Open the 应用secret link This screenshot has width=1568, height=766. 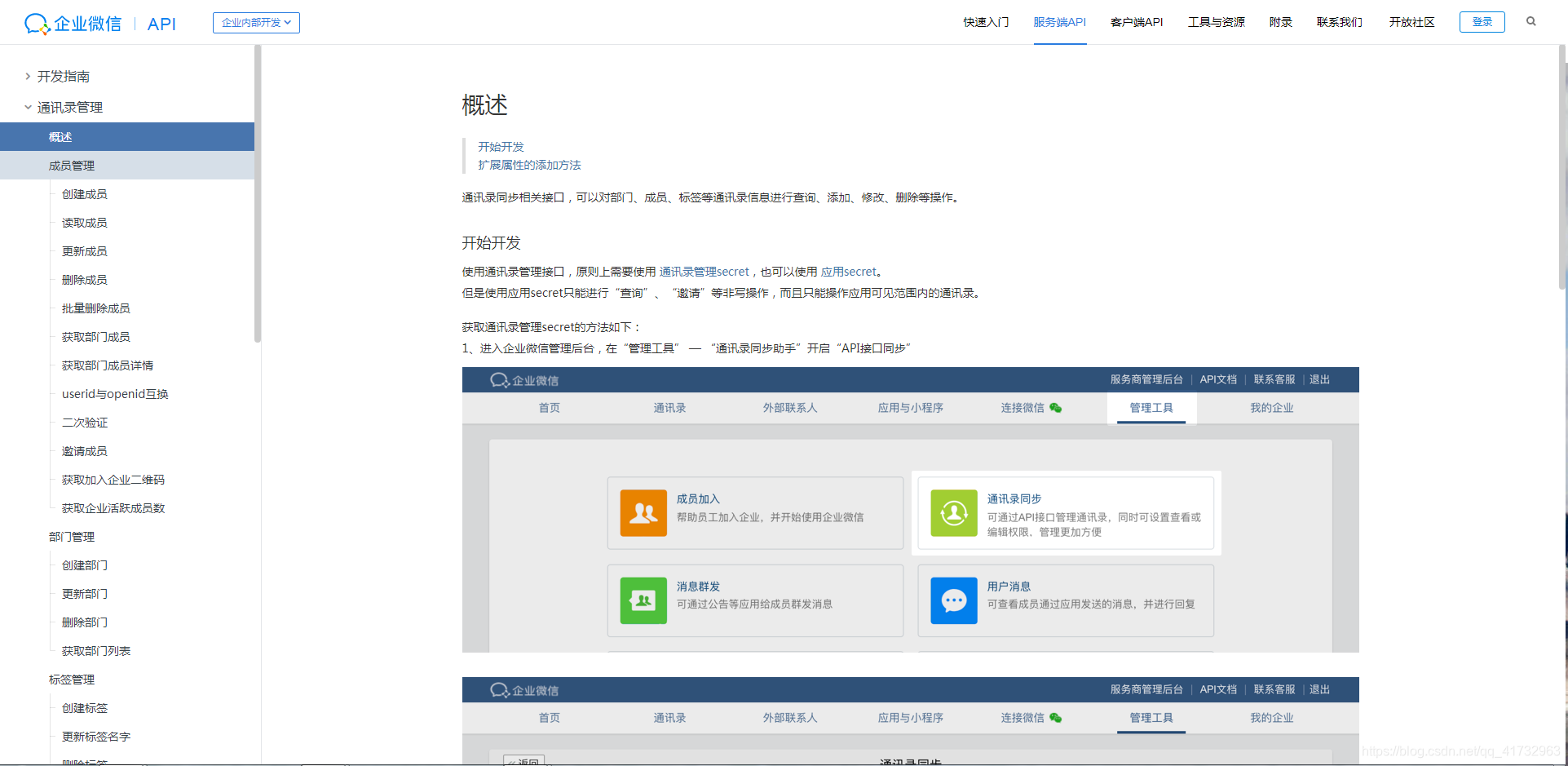click(848, 272)
